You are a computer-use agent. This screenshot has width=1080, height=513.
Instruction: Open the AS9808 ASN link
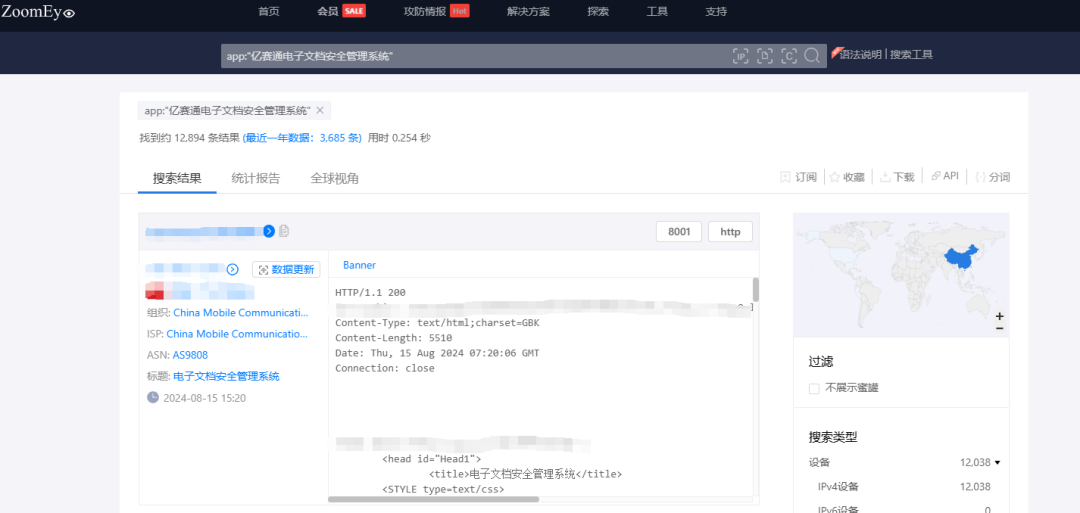[190, 355]
